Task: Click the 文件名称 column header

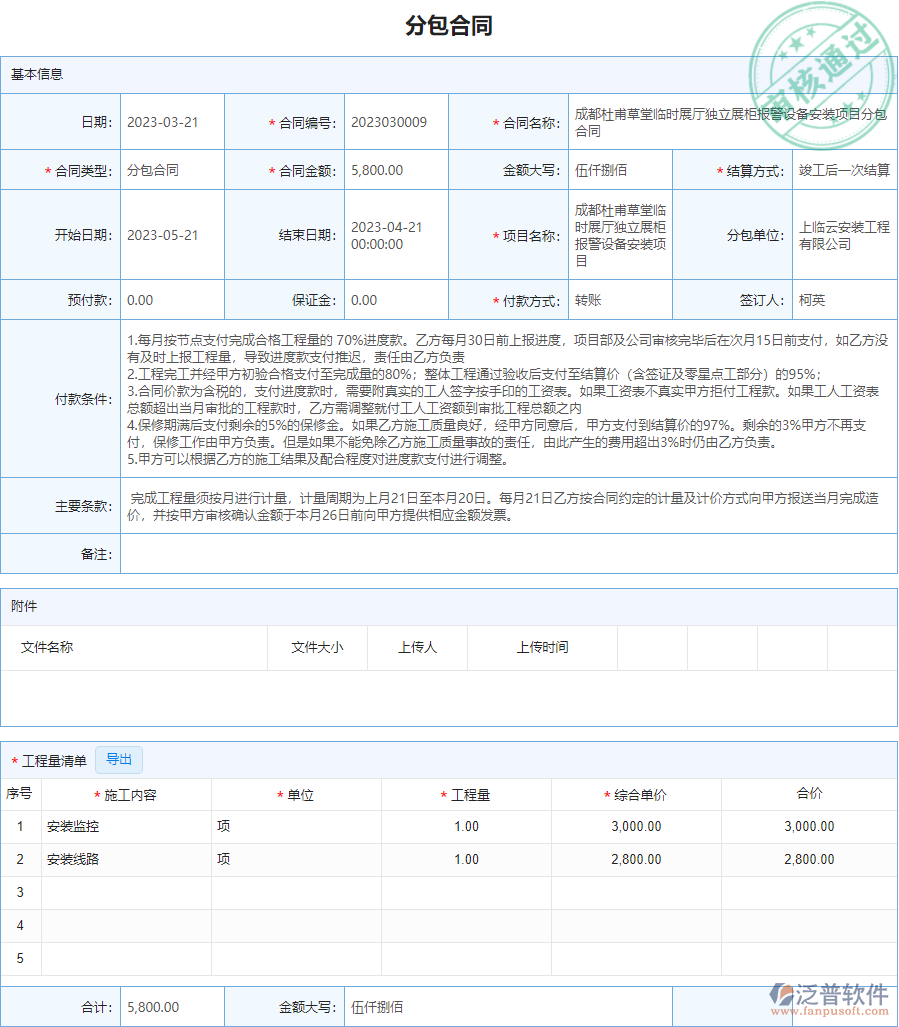Action: 48,648
